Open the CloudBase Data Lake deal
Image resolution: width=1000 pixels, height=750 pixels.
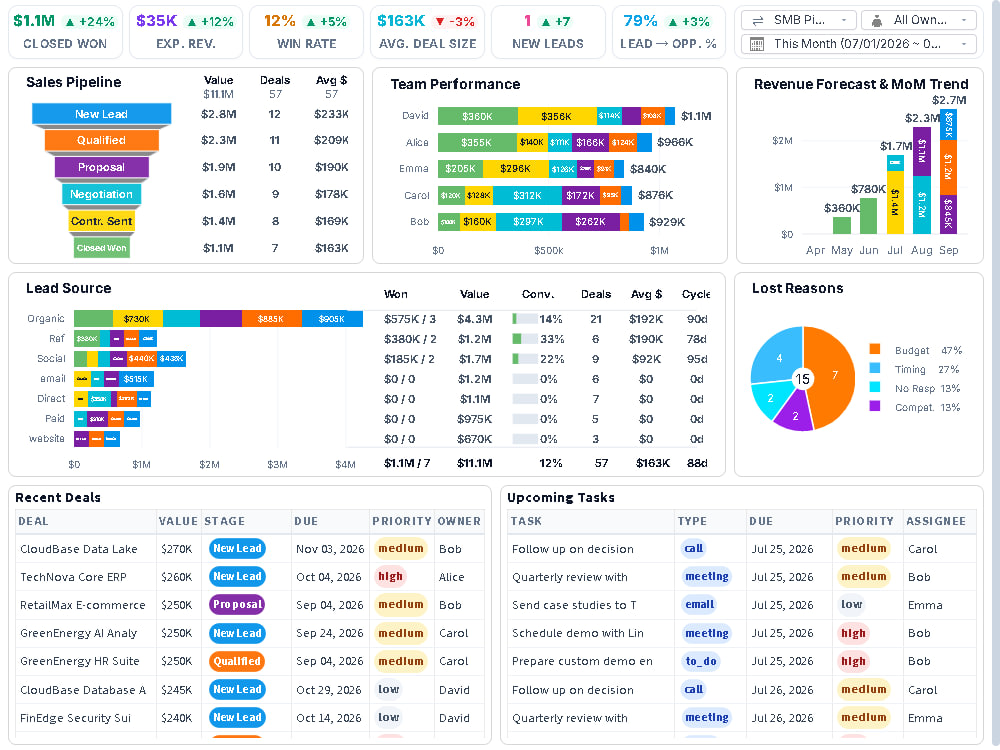tap(78, 549)
